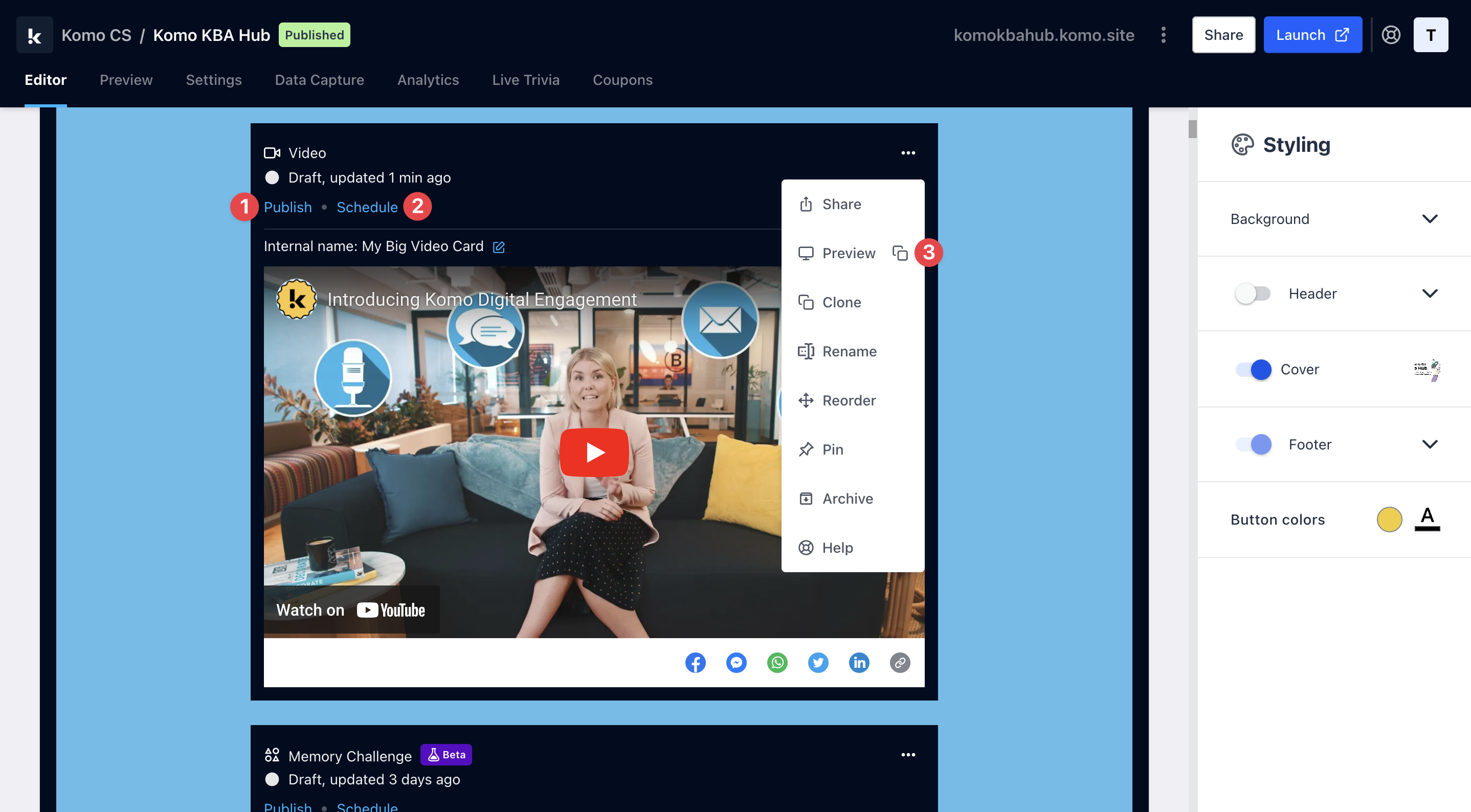Click the copy preview link icon

pos(899,253)
